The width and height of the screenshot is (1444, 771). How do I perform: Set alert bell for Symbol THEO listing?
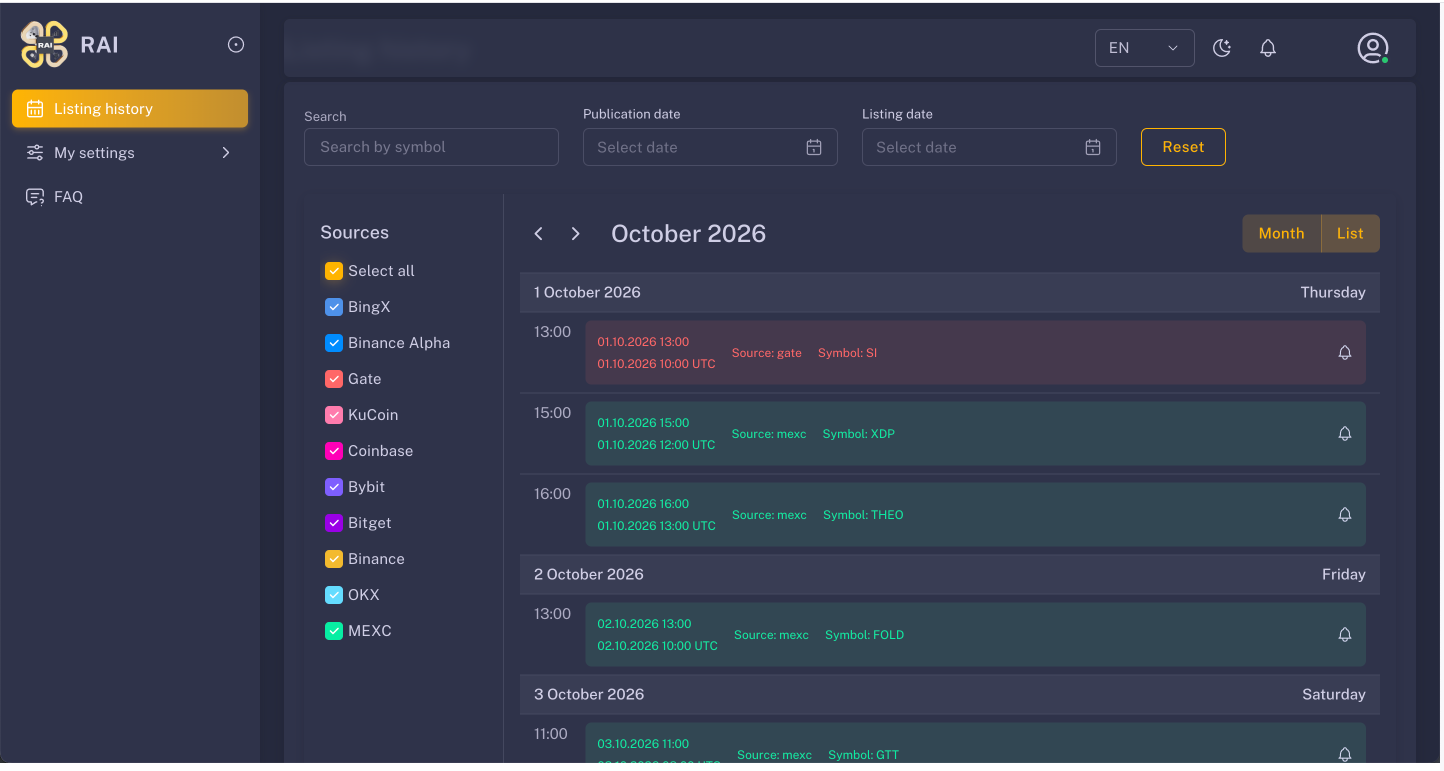point(1345,515)
